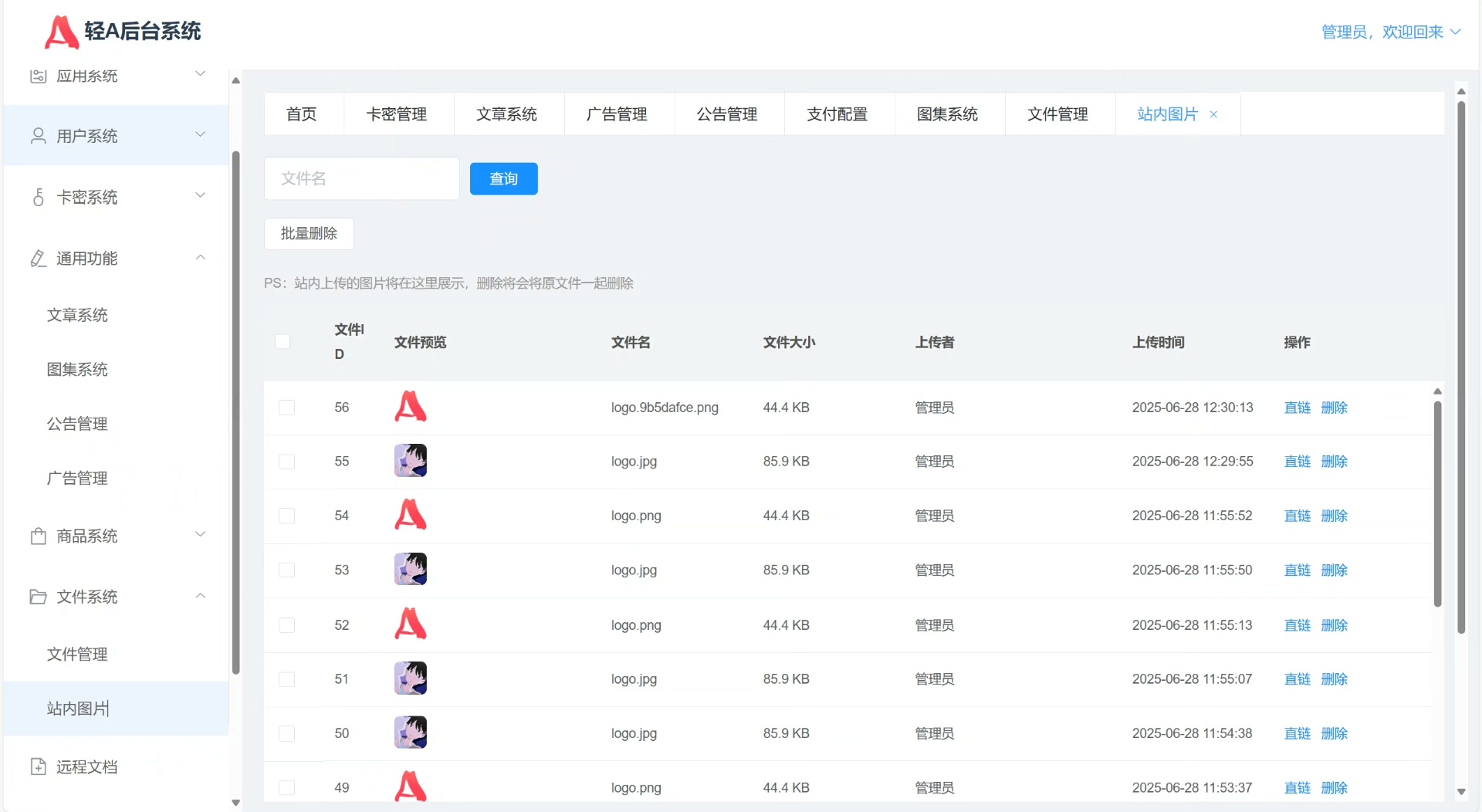Select the row checkbox for file ID 53
The height and width of the screenshot is (812, 1482).
pyautogui.click(x=286, y=570)
